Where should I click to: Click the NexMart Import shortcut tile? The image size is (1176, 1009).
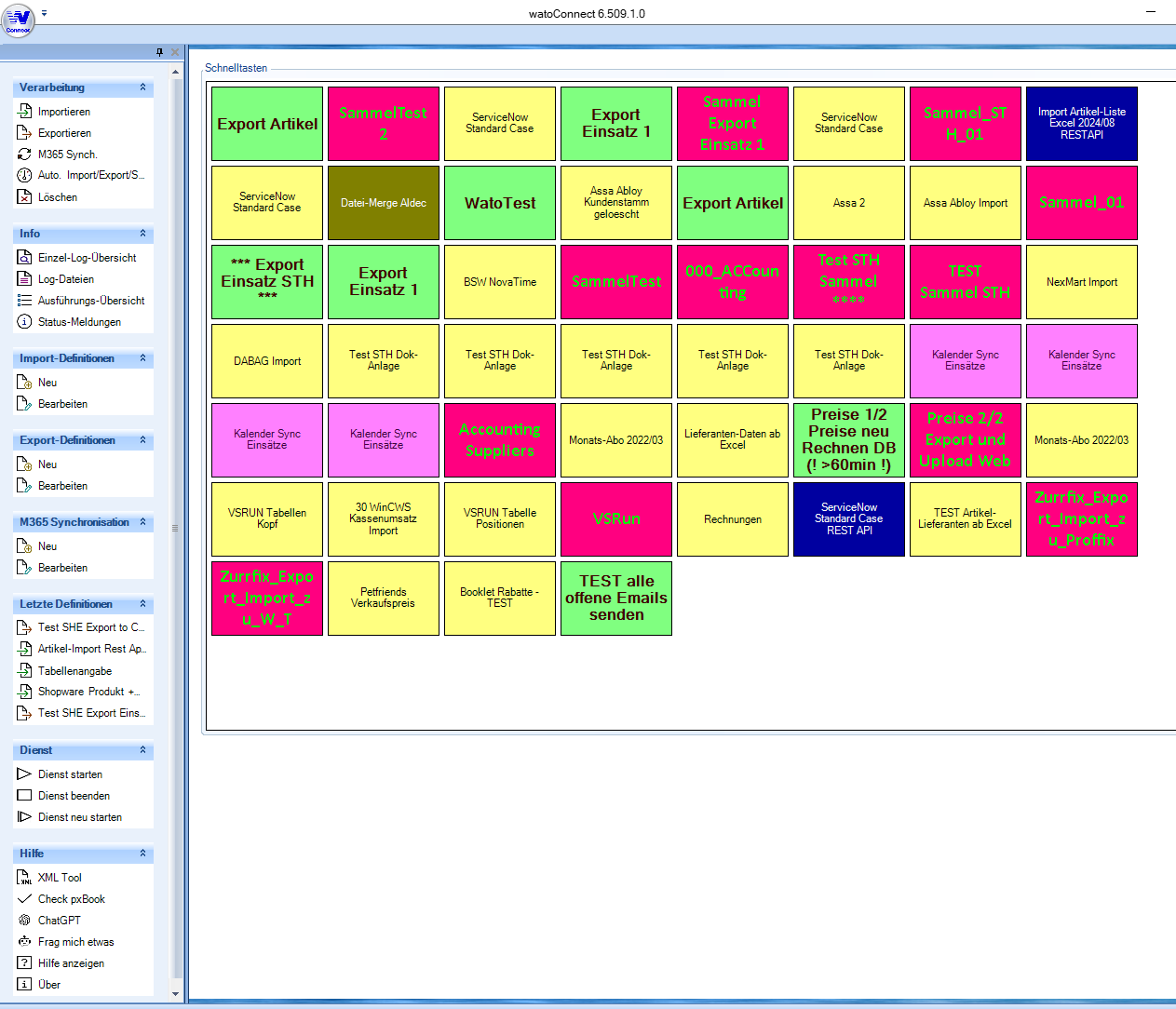click(1081, 282)
